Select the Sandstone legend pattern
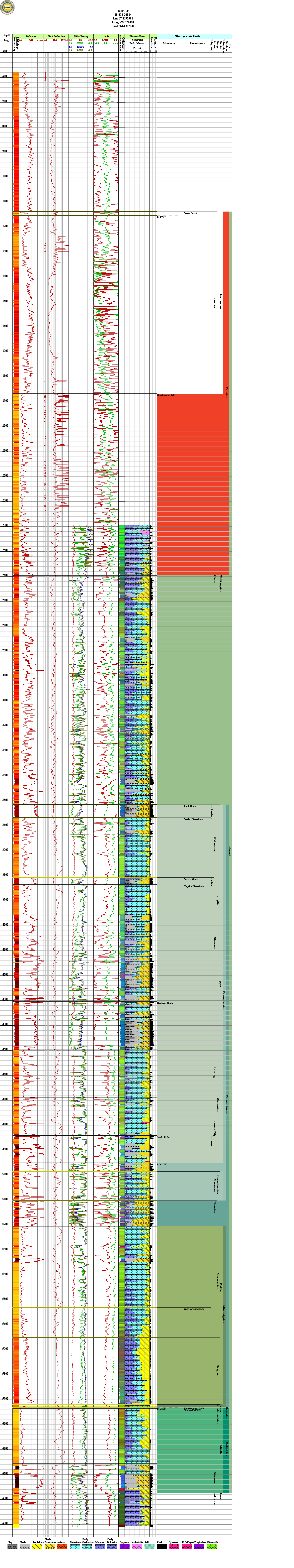294x1568 pixels. coord(37,1547)
